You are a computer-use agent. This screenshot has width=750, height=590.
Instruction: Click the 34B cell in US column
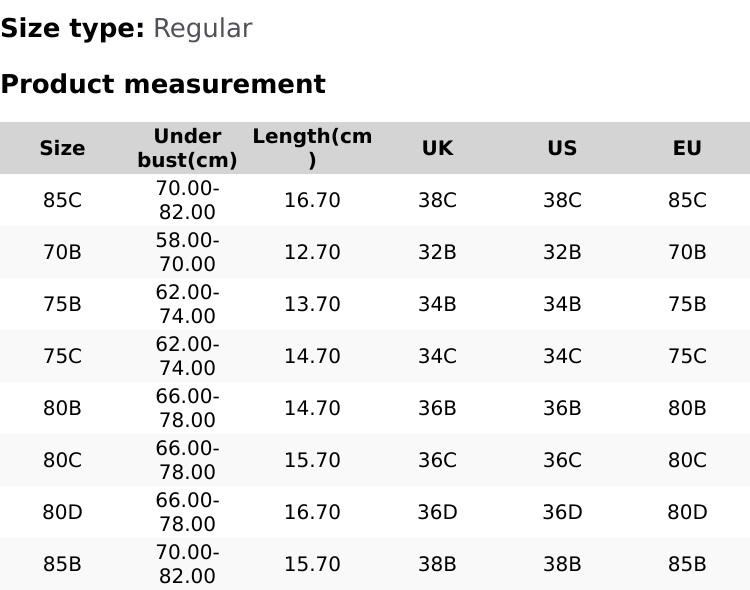(562, 304)
